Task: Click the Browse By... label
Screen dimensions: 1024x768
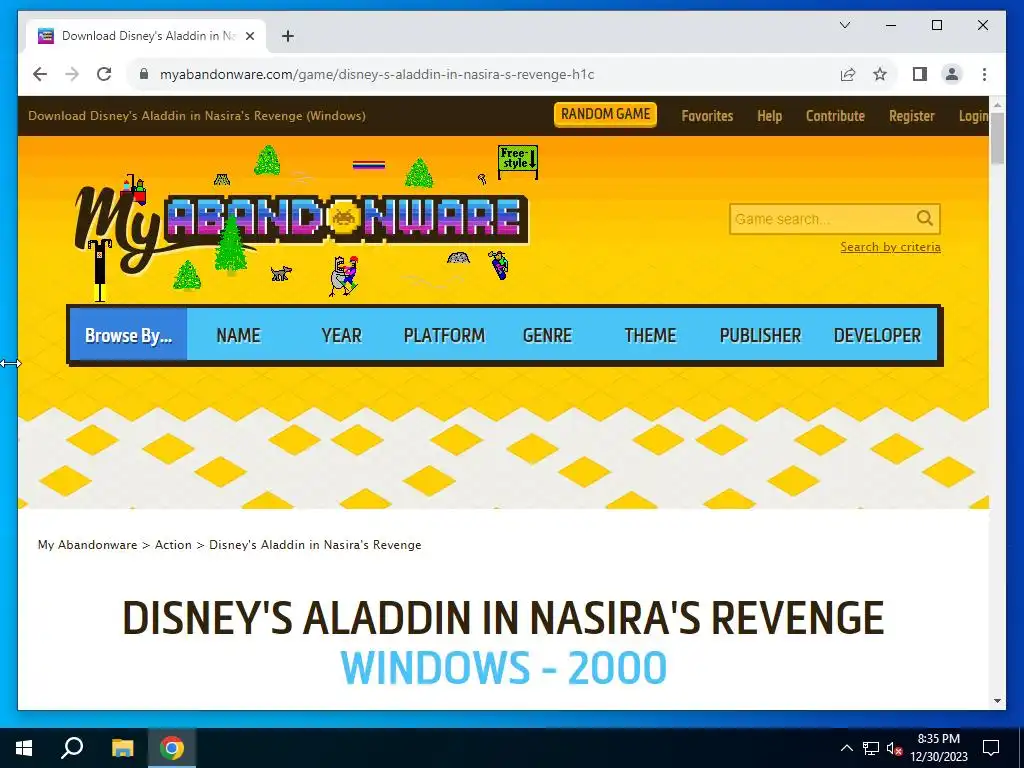Action: pos(129,335)
